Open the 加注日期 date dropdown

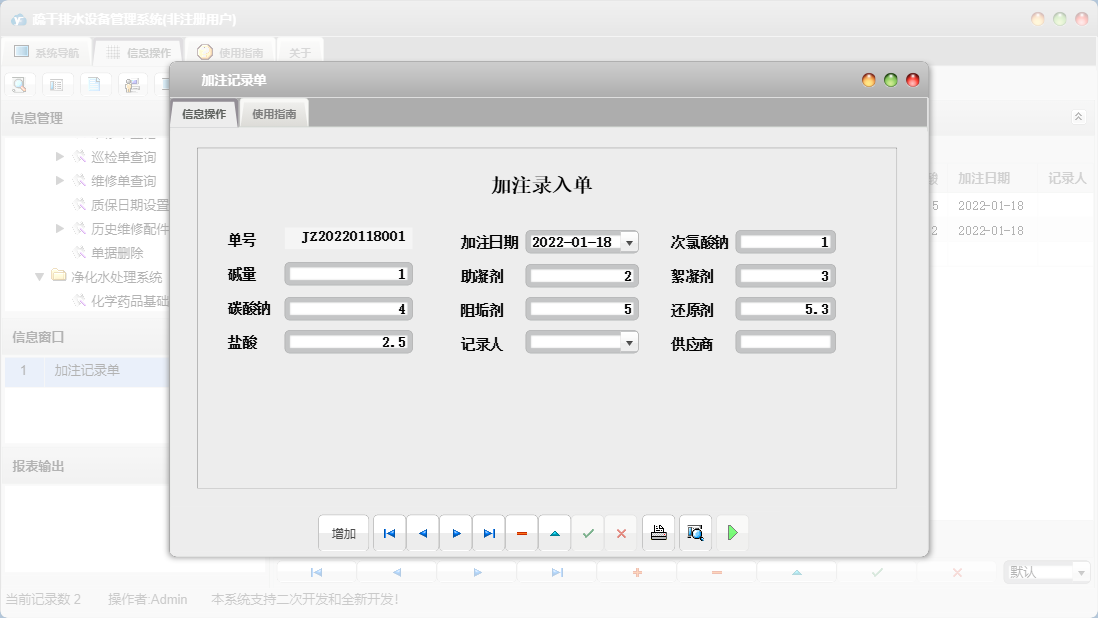click(629, 242)
